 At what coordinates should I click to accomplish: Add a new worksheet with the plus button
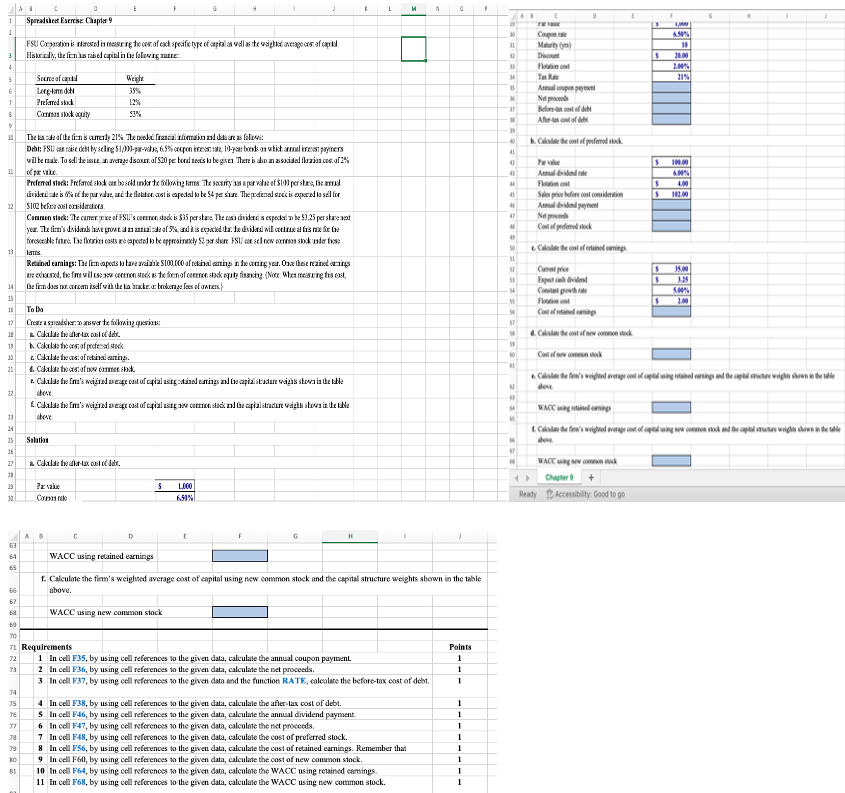point(591,478)
